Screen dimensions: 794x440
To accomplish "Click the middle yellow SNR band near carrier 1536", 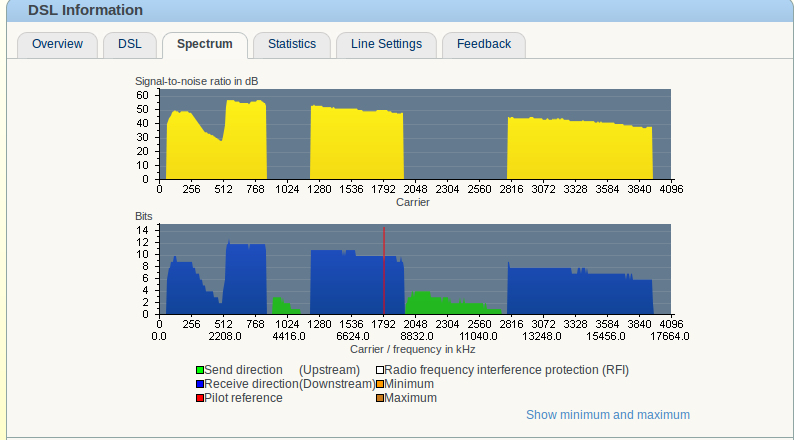I will click(x=356, y=144).
